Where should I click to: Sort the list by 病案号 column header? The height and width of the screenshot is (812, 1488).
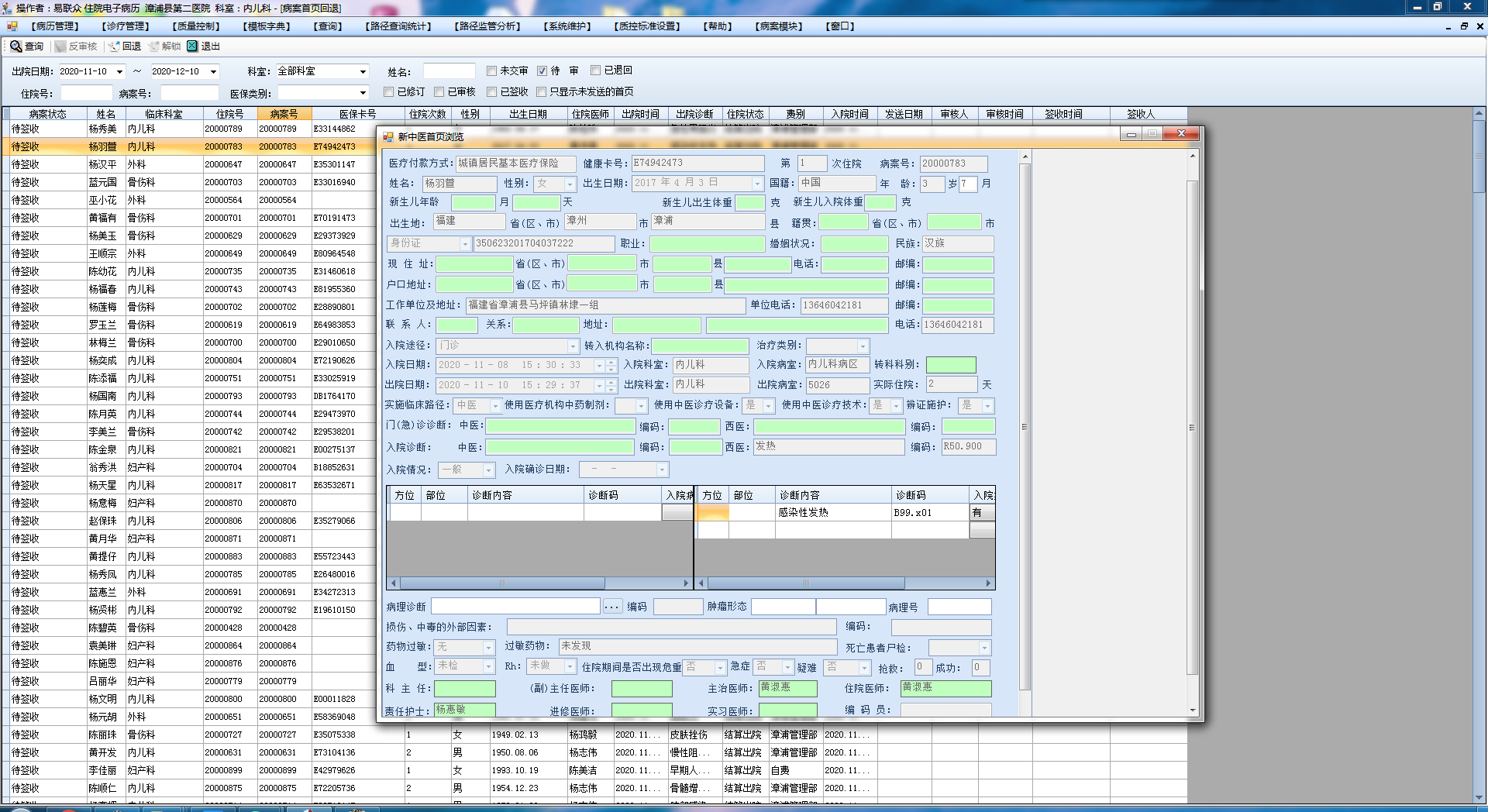click(284, 114)
